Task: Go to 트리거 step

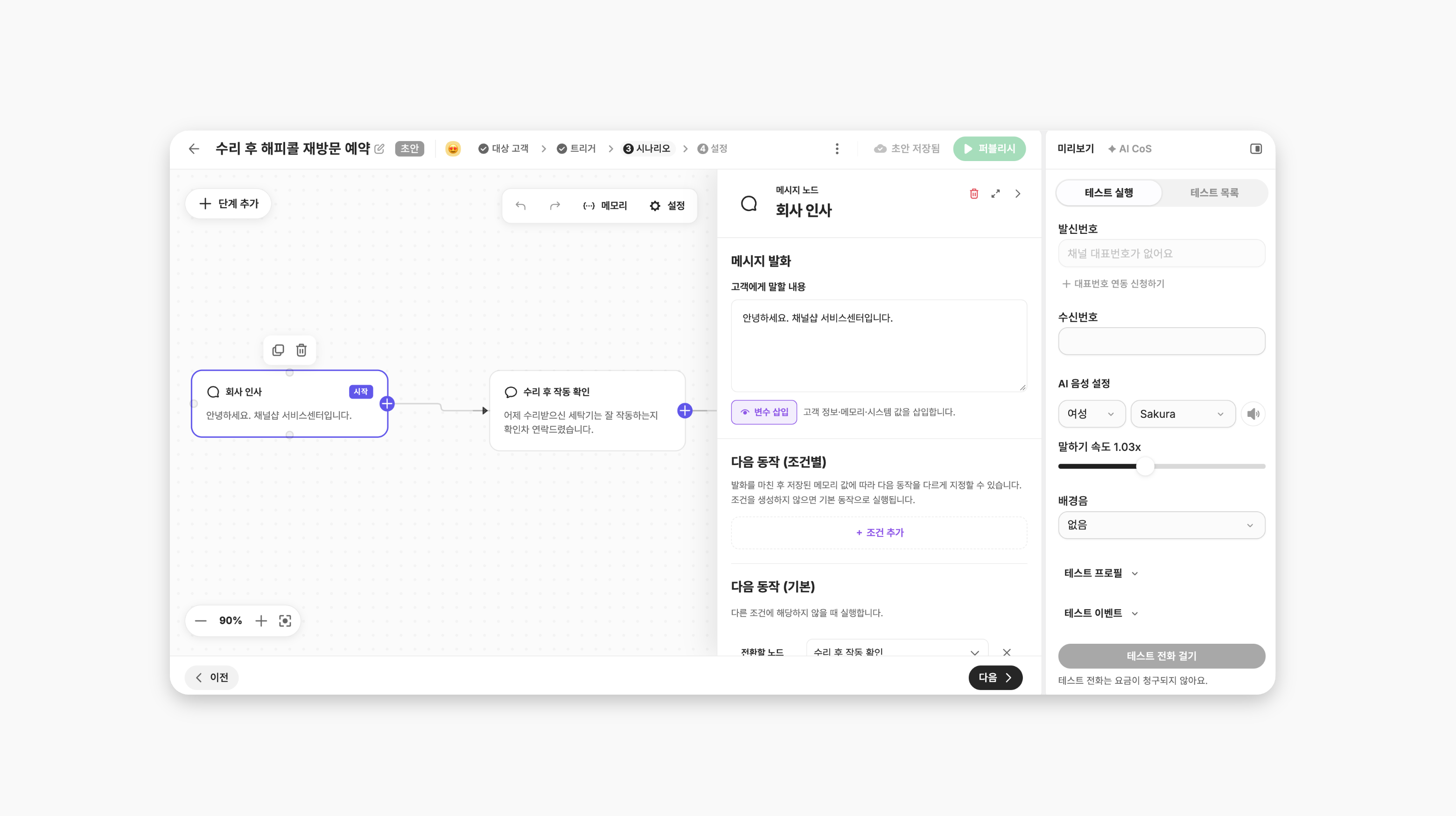Action: [x=576, y=149]
